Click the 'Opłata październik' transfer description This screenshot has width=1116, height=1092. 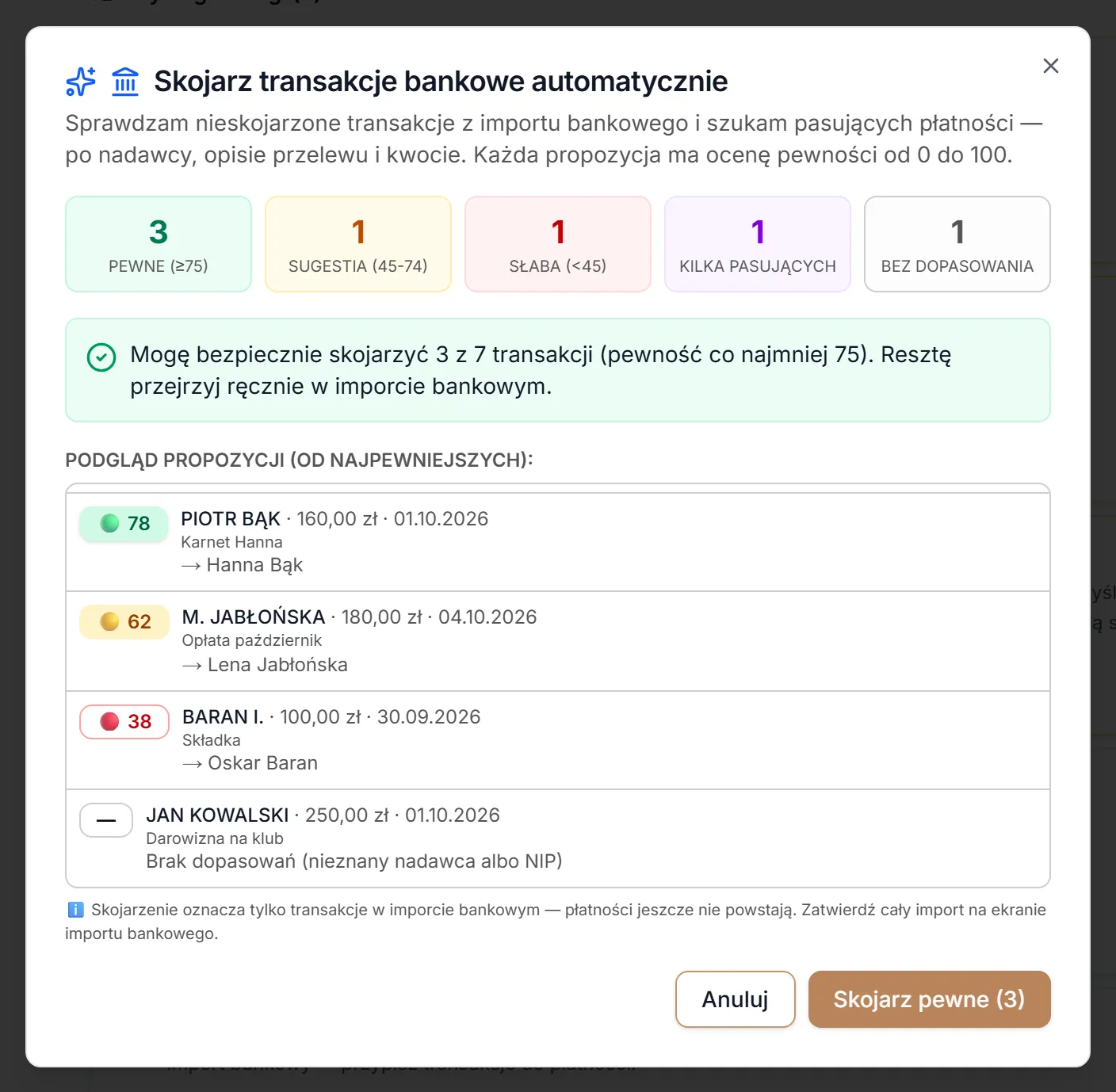(x=252, y=640)
